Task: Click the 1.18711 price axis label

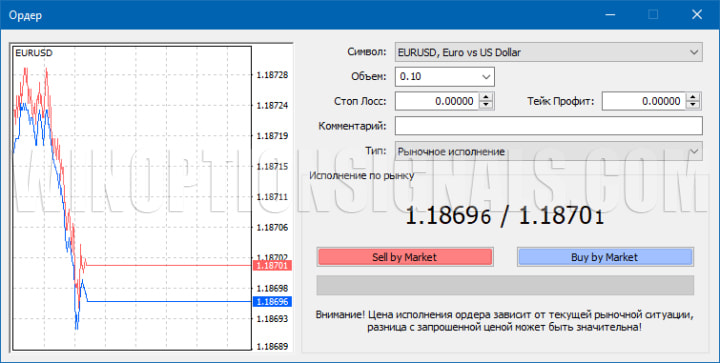Action: click(x=272, y=197)
